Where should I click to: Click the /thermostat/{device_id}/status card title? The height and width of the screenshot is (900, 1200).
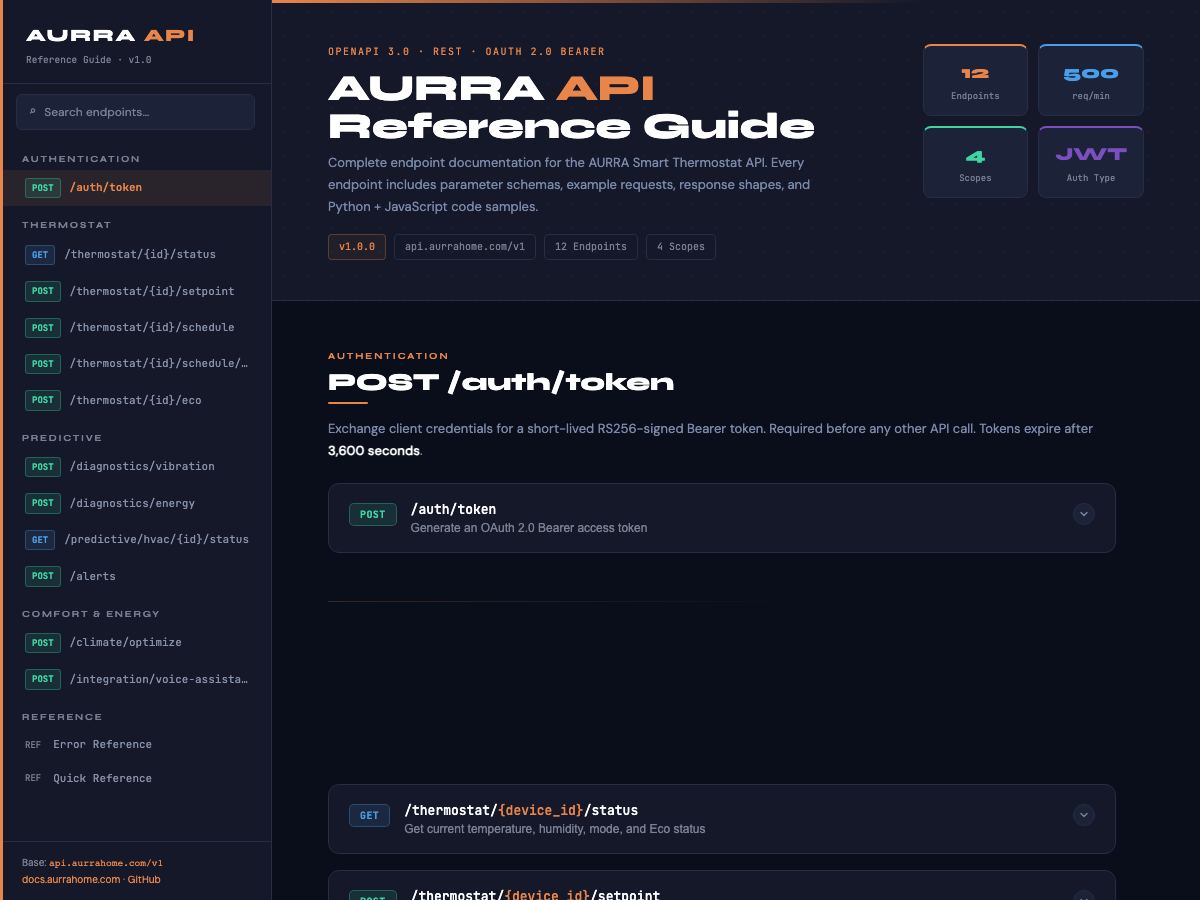(x=521, y=810)
